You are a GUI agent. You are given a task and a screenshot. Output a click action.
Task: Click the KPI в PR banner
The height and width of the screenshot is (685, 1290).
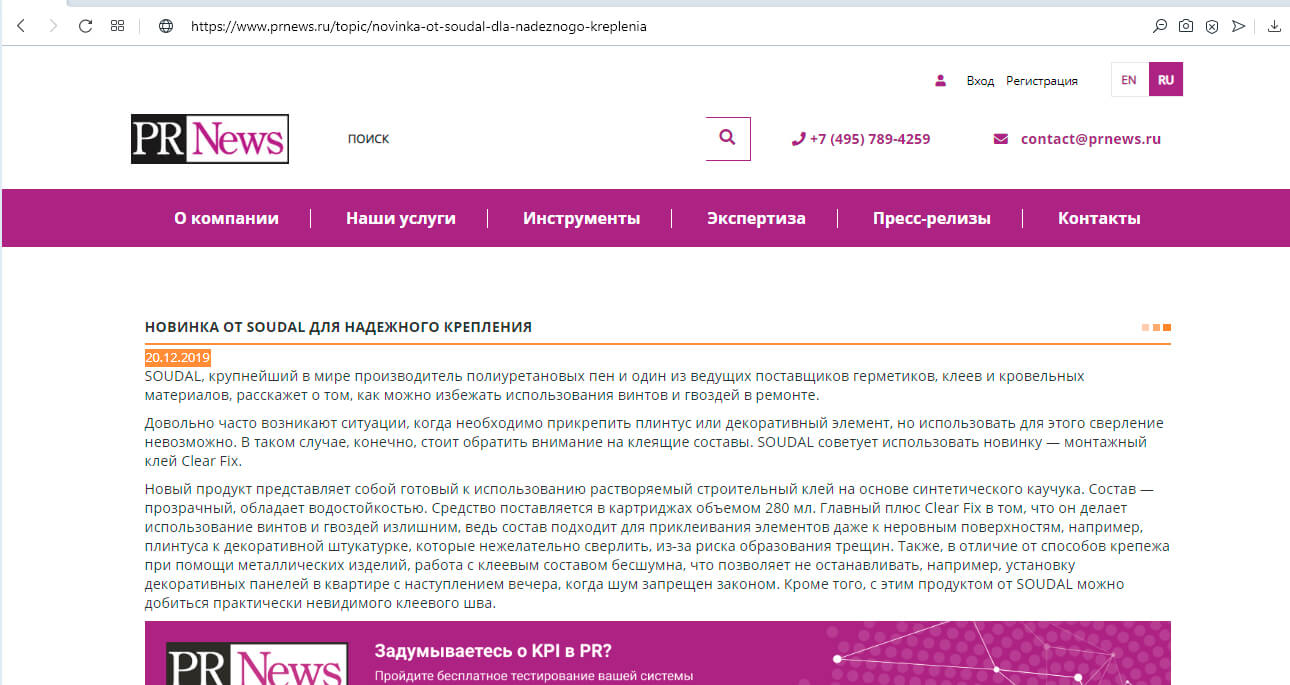click(x=658, y=653)
